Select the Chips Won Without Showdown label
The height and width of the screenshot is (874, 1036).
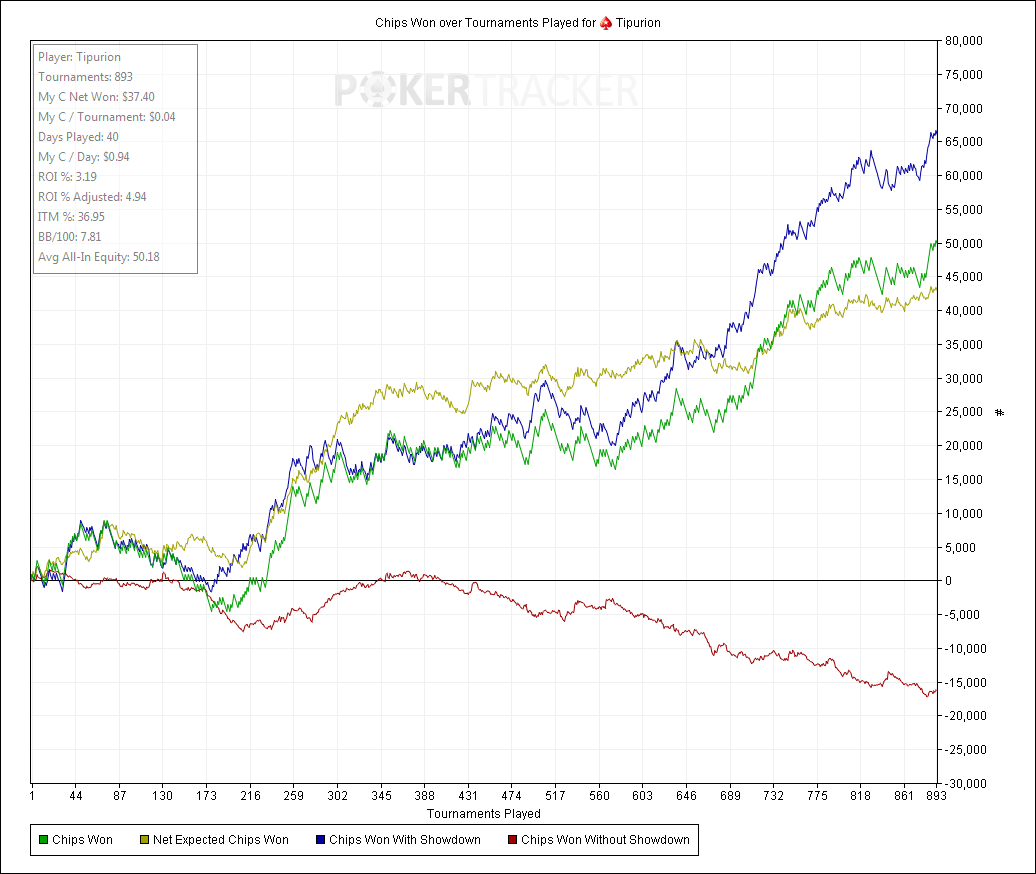[605, 840]
